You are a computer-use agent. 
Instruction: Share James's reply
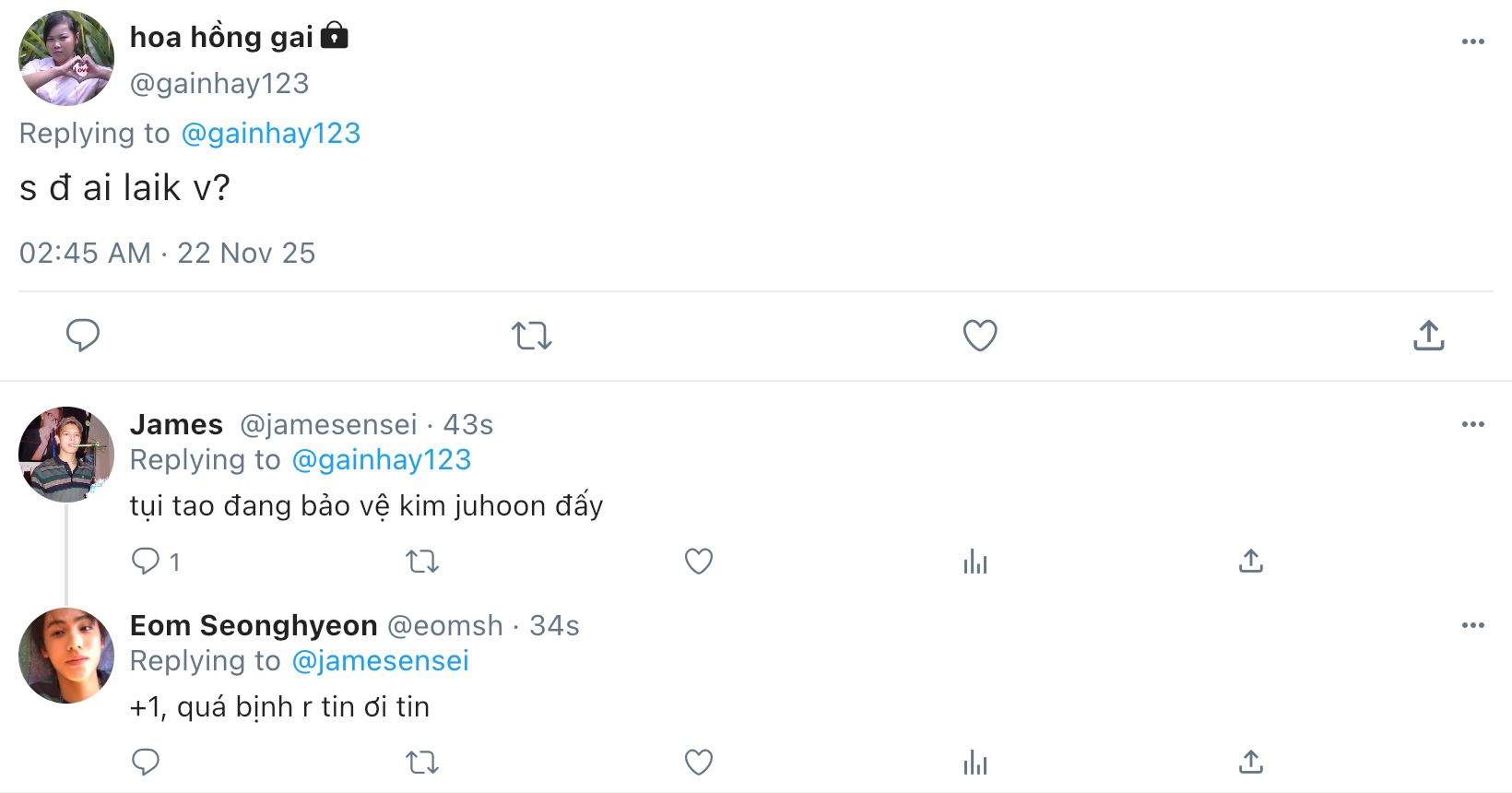[1250, 561]
